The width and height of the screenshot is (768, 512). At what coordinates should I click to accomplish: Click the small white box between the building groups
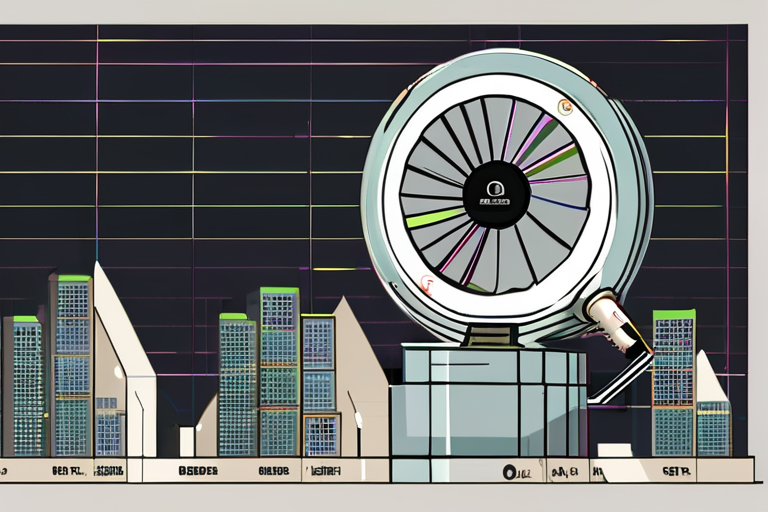pos(186,440)
